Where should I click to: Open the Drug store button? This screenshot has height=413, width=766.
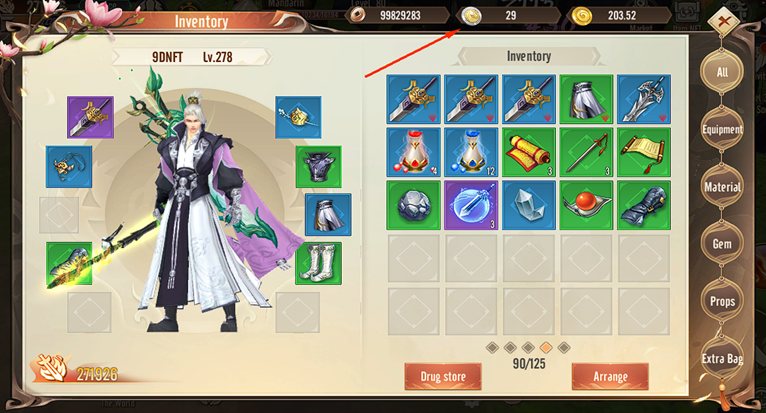[443, 376]
